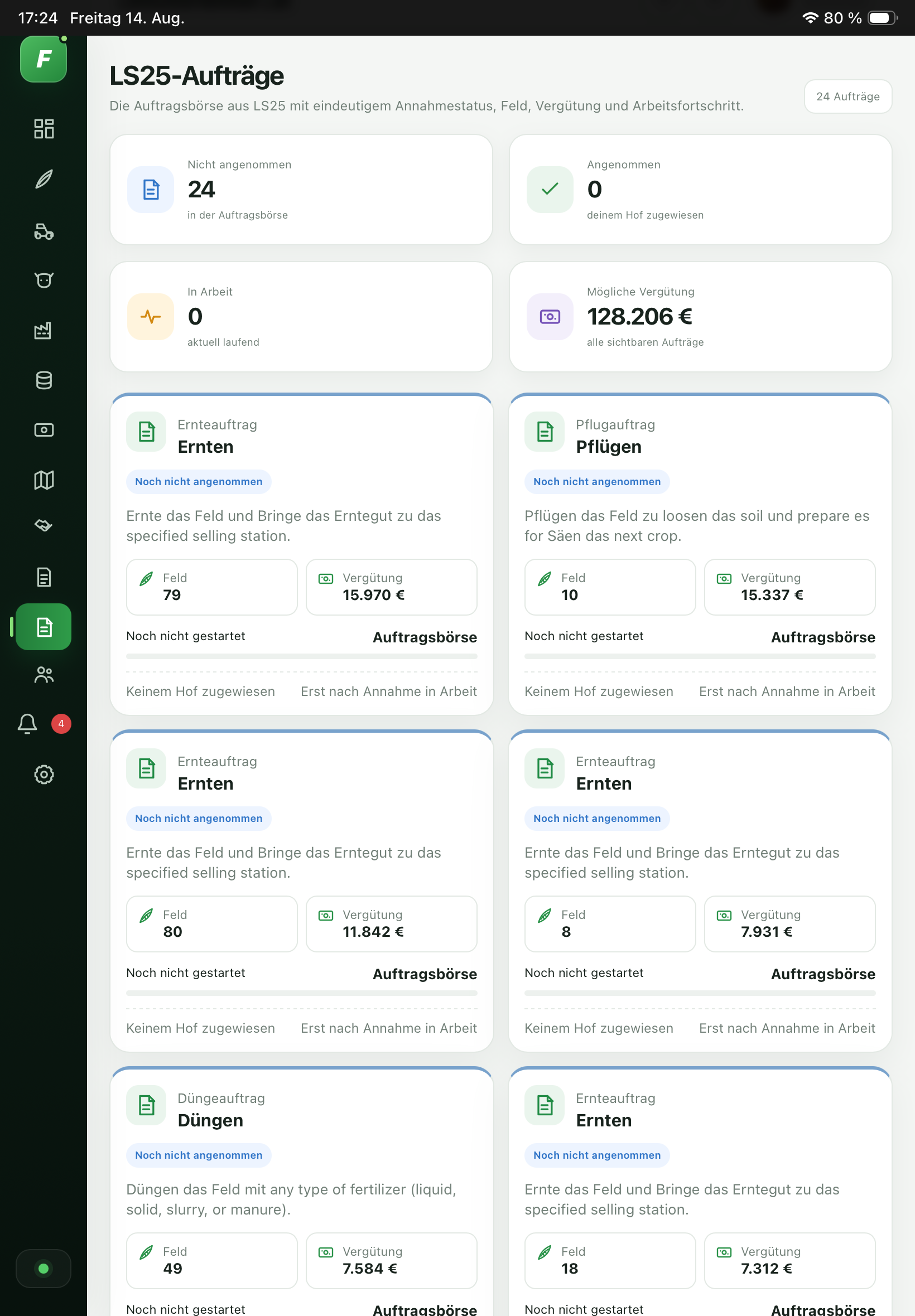
Task: Tap the document icon of Ernten Feld 79
Action: [x=146, y=432]
